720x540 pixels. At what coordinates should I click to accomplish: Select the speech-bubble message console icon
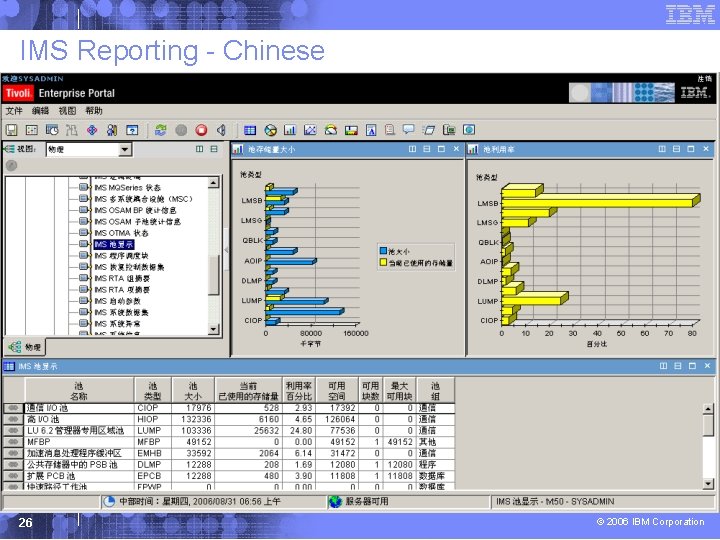(408, 129)
